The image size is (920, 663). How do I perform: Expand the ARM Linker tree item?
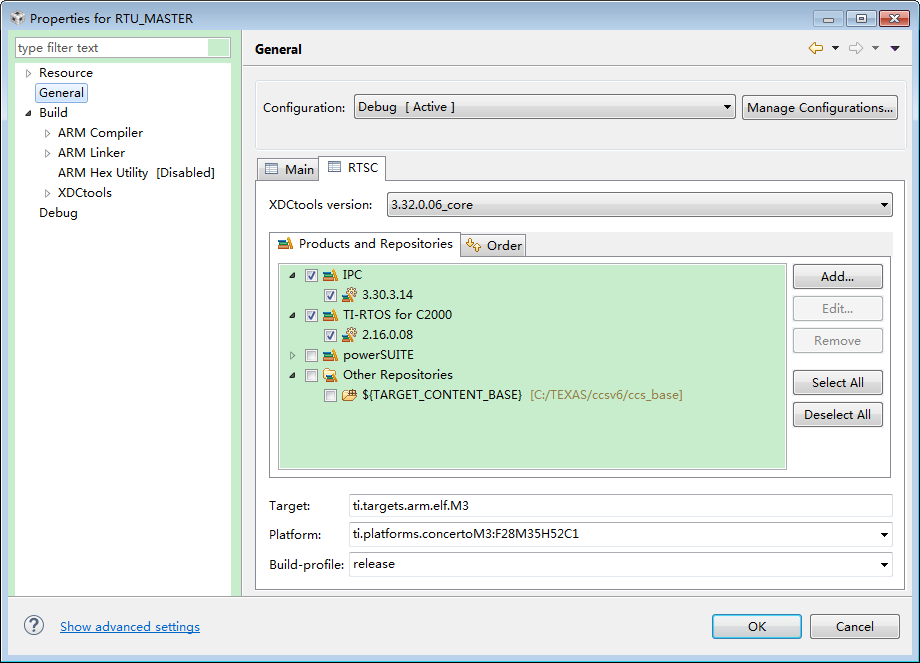coord(48,153)
